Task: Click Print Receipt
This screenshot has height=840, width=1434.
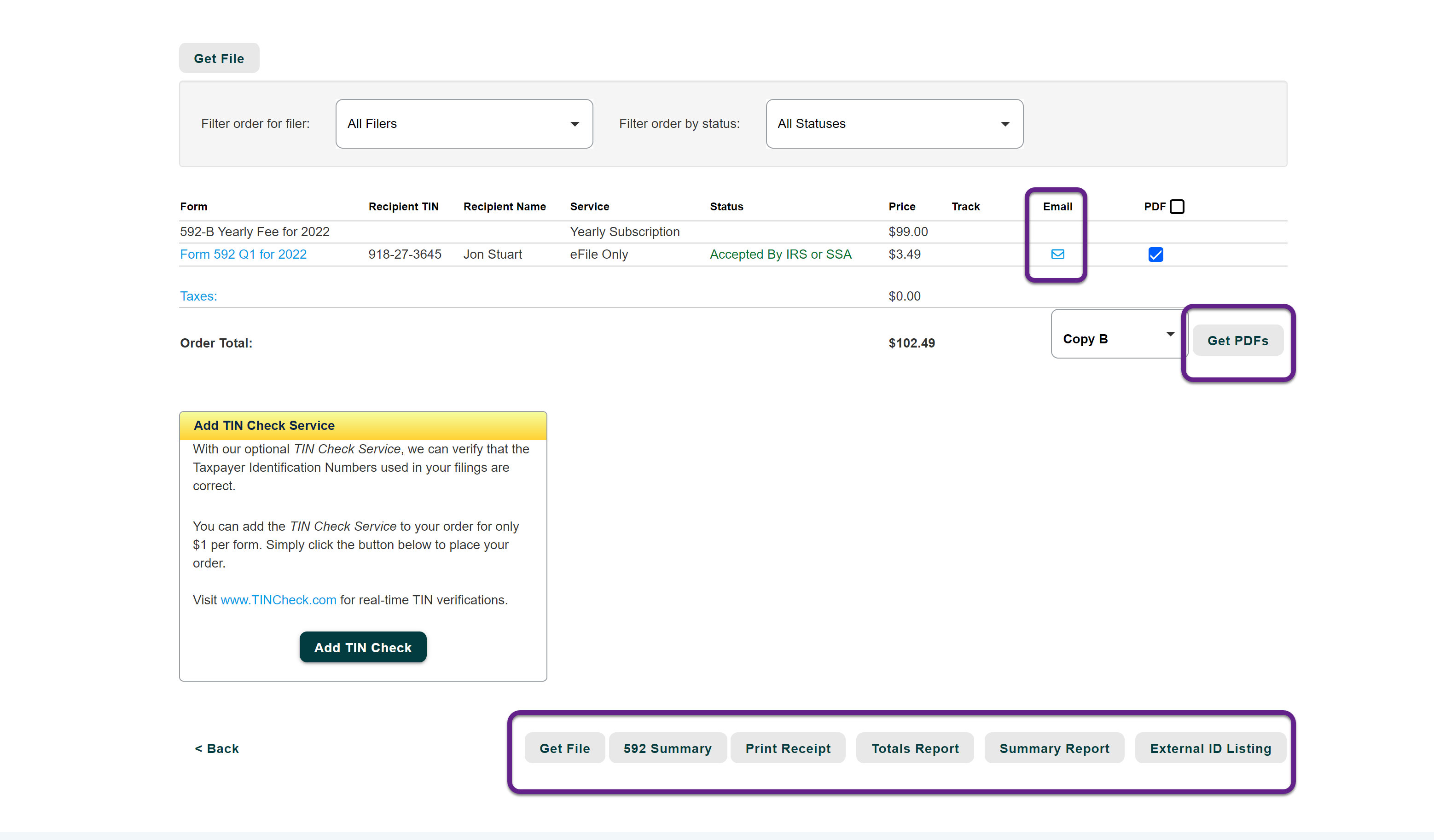Action: (788, 748)
